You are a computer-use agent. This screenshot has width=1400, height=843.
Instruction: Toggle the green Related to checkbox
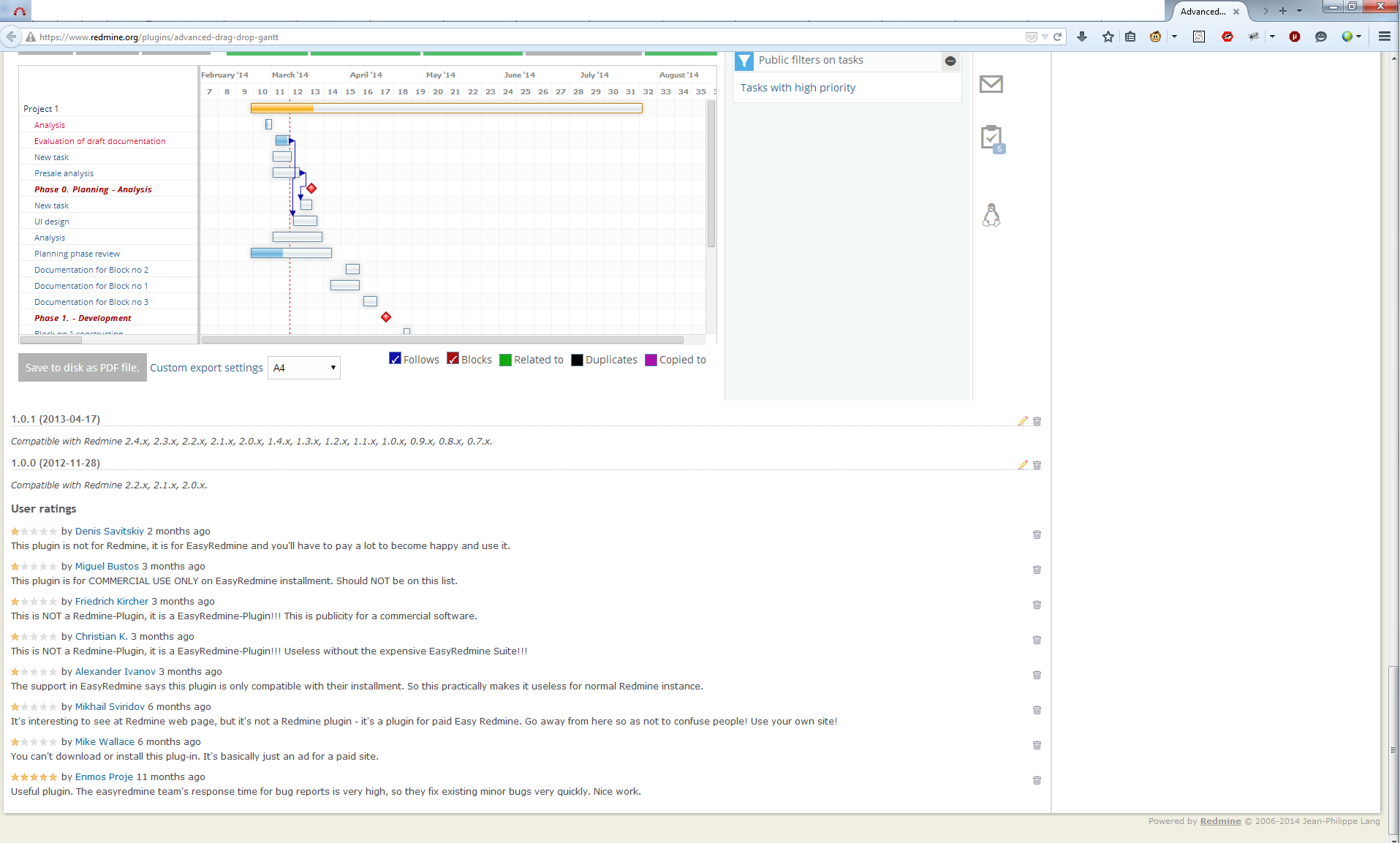click(505, 360)
